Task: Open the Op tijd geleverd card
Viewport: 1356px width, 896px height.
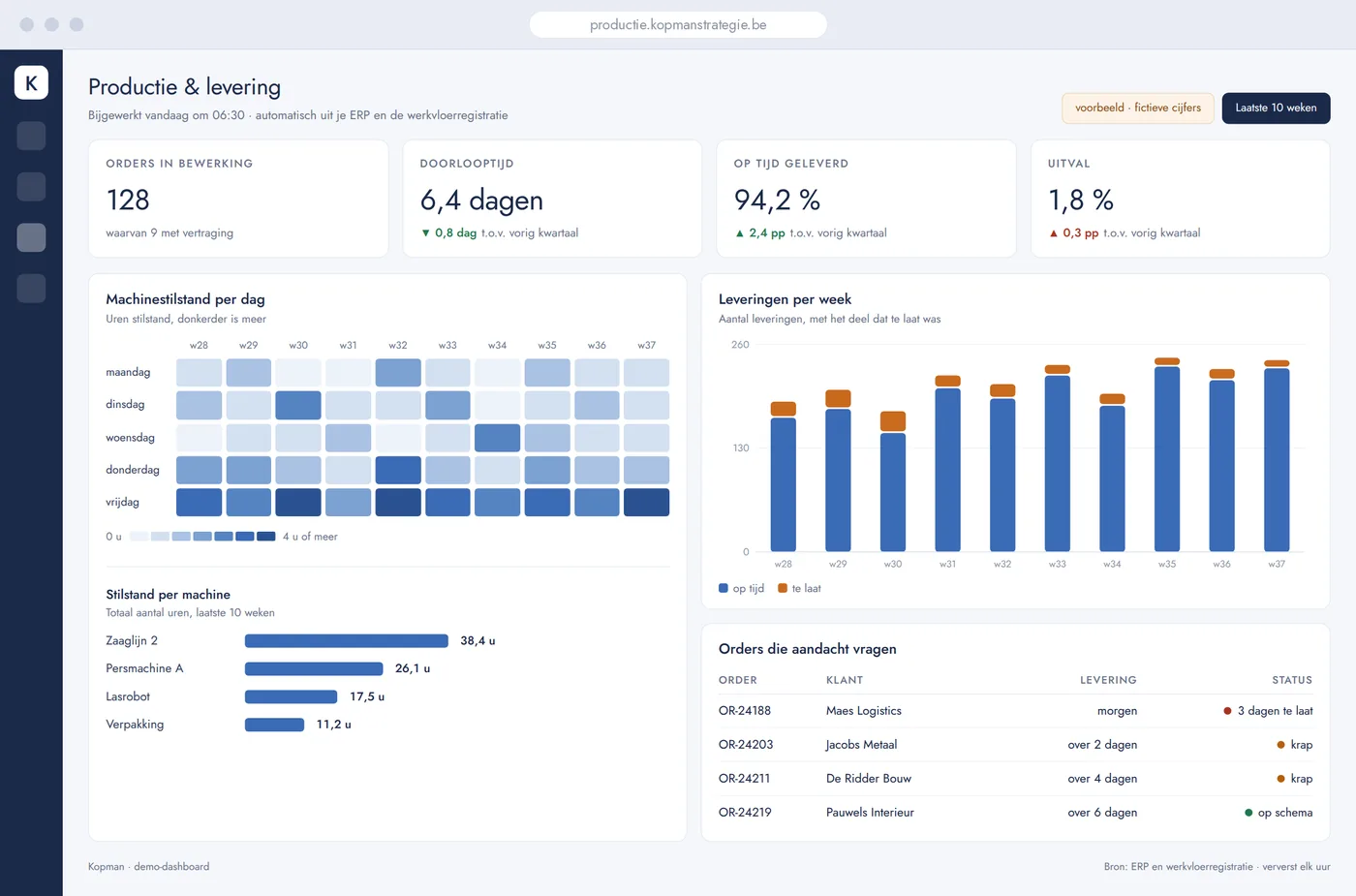Action: [x=866, y=199]
